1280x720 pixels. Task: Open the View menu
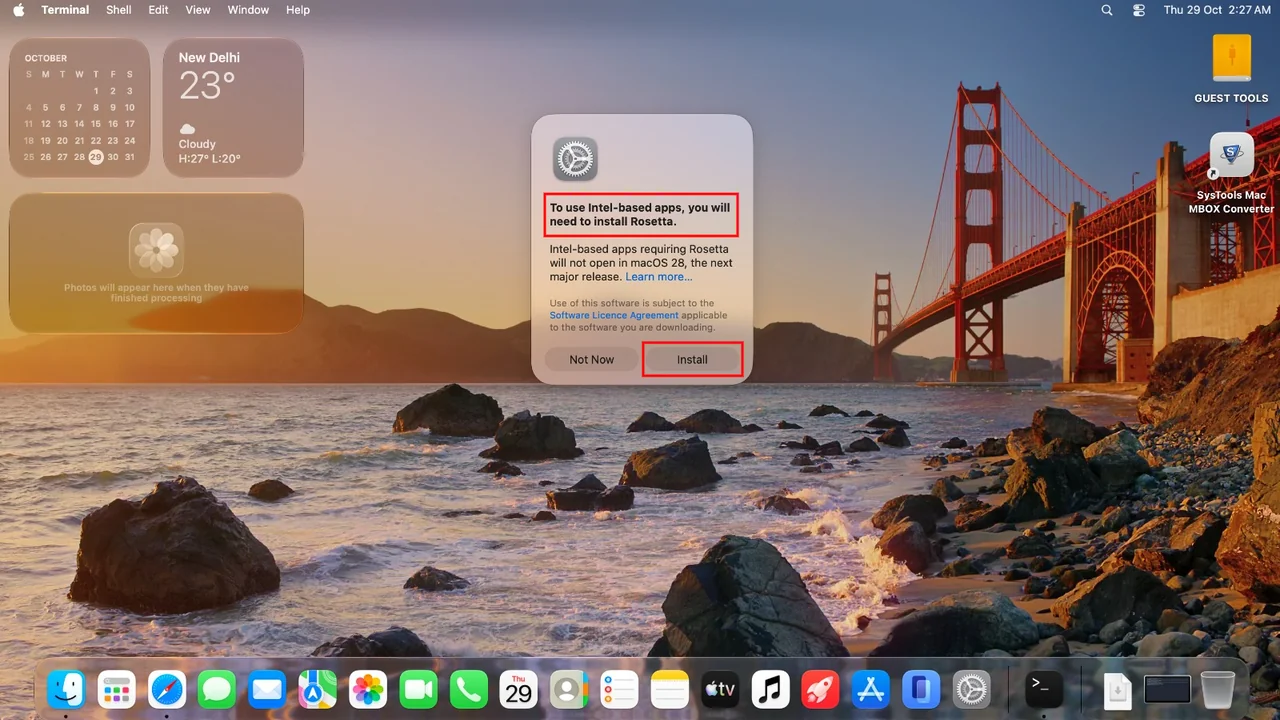(198, 10)
